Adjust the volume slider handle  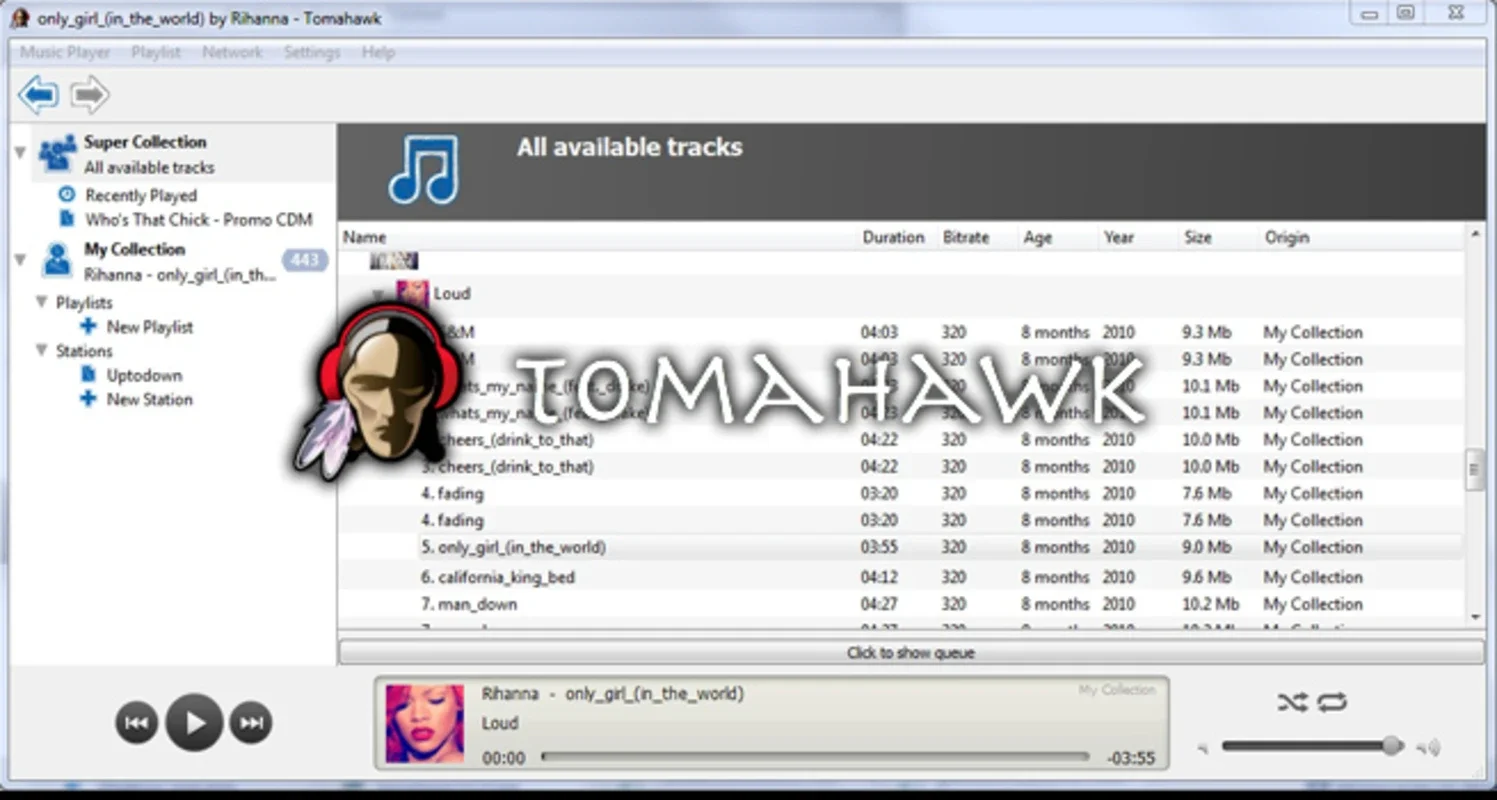(x=1391, y=745)
